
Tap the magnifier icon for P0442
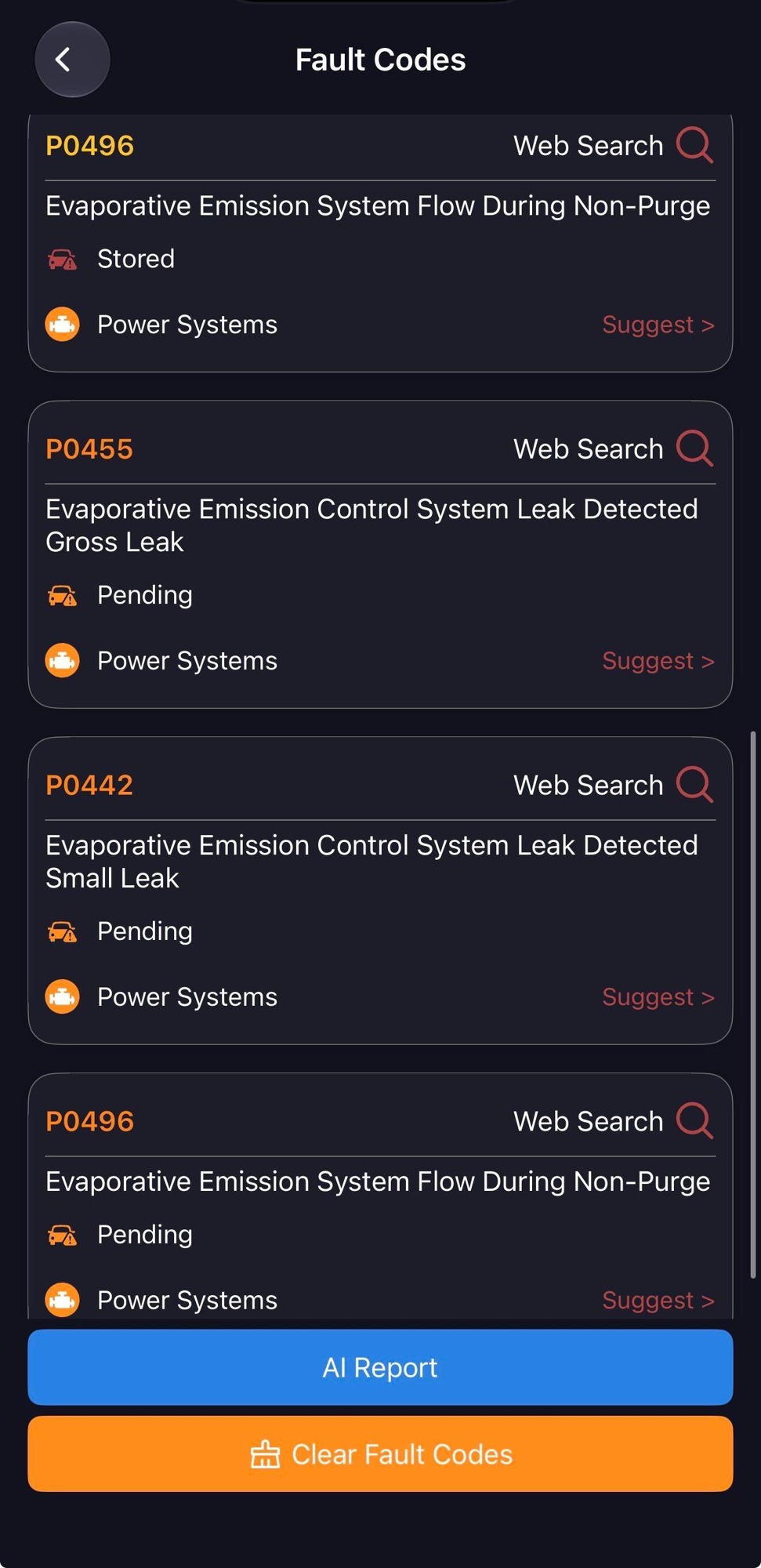pyautogui.click(x=694, y=784)
